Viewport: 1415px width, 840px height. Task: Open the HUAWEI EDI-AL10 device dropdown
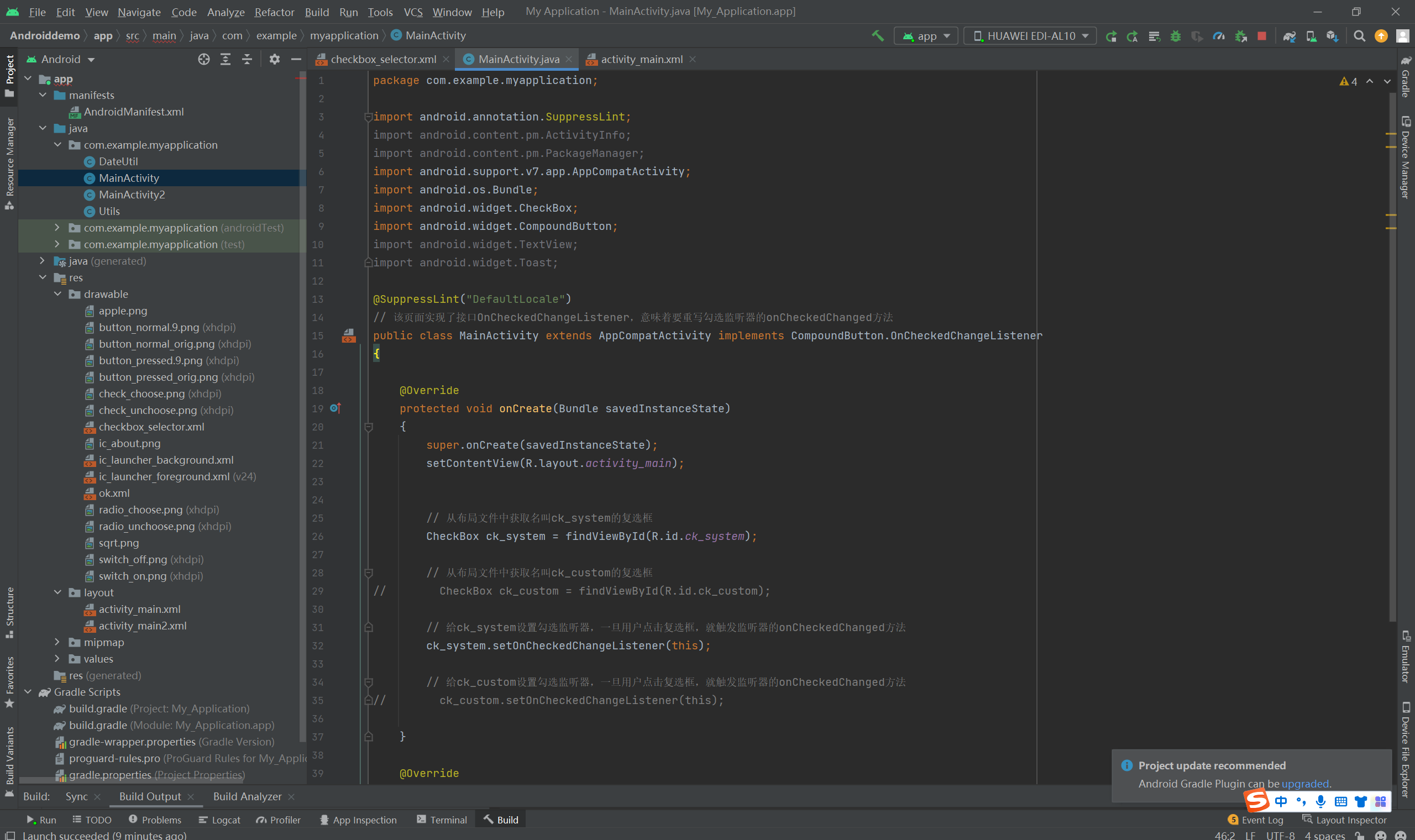(x=1030, y=36)
